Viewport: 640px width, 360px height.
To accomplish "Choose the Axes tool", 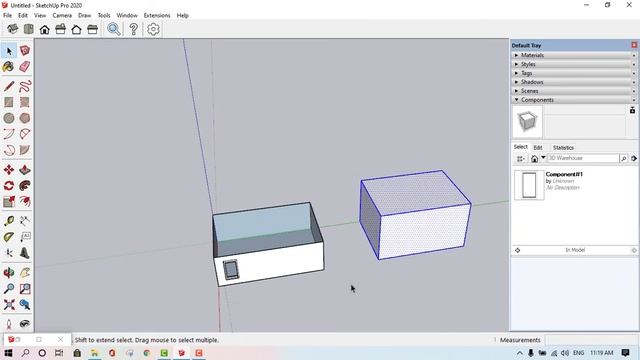I will (x=9, y=253).
